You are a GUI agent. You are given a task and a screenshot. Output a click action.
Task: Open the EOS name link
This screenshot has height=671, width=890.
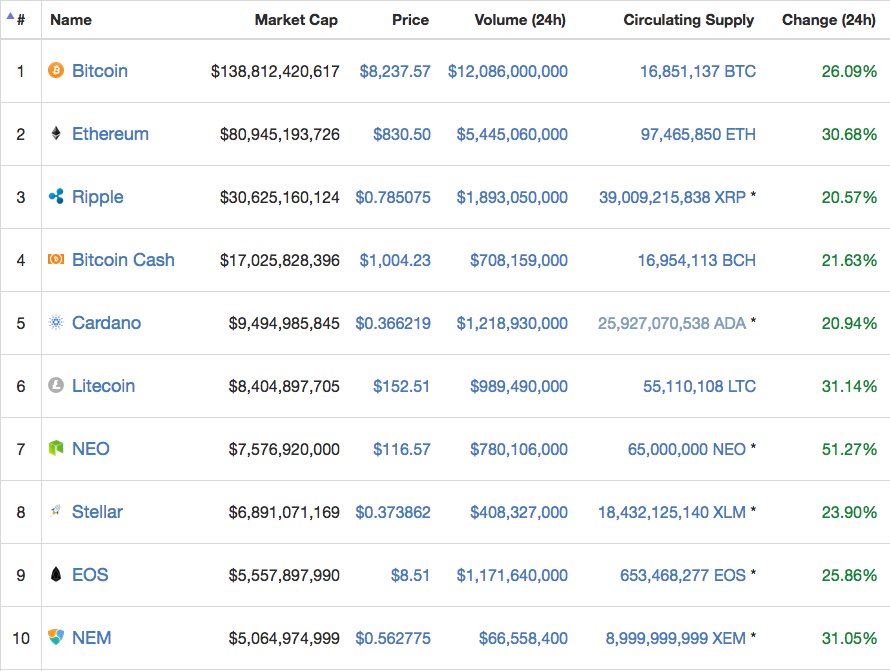pyautogui.click(x=90, y=575)
